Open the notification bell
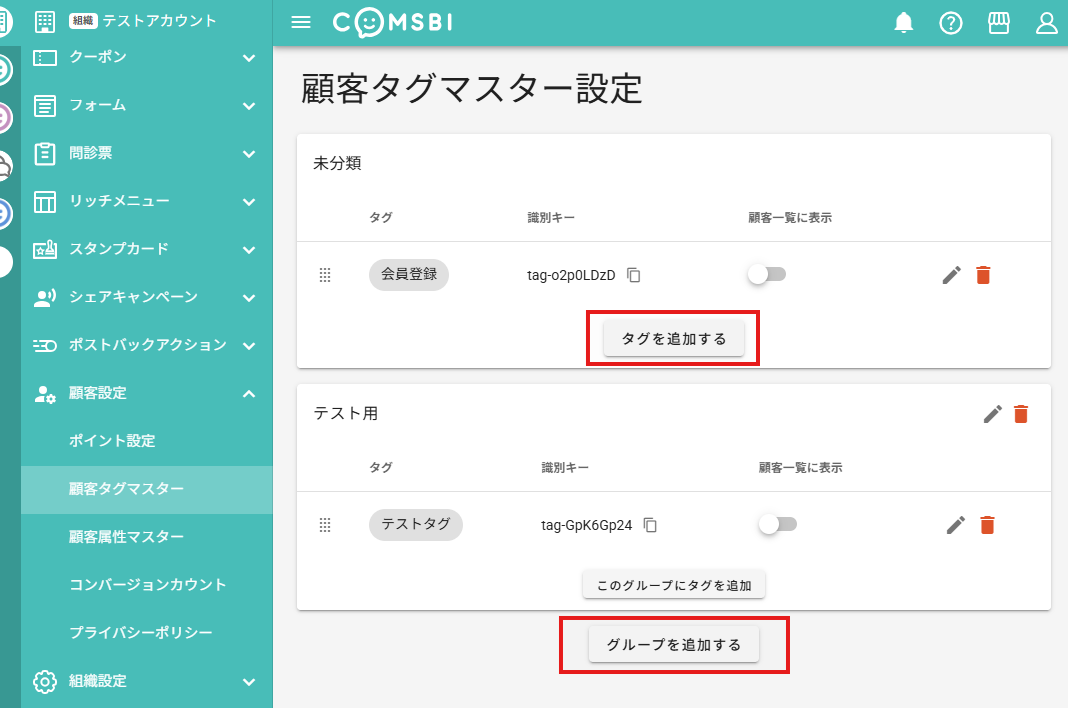Viewport: 1068px width, 708px height. (x=903, y=22)
